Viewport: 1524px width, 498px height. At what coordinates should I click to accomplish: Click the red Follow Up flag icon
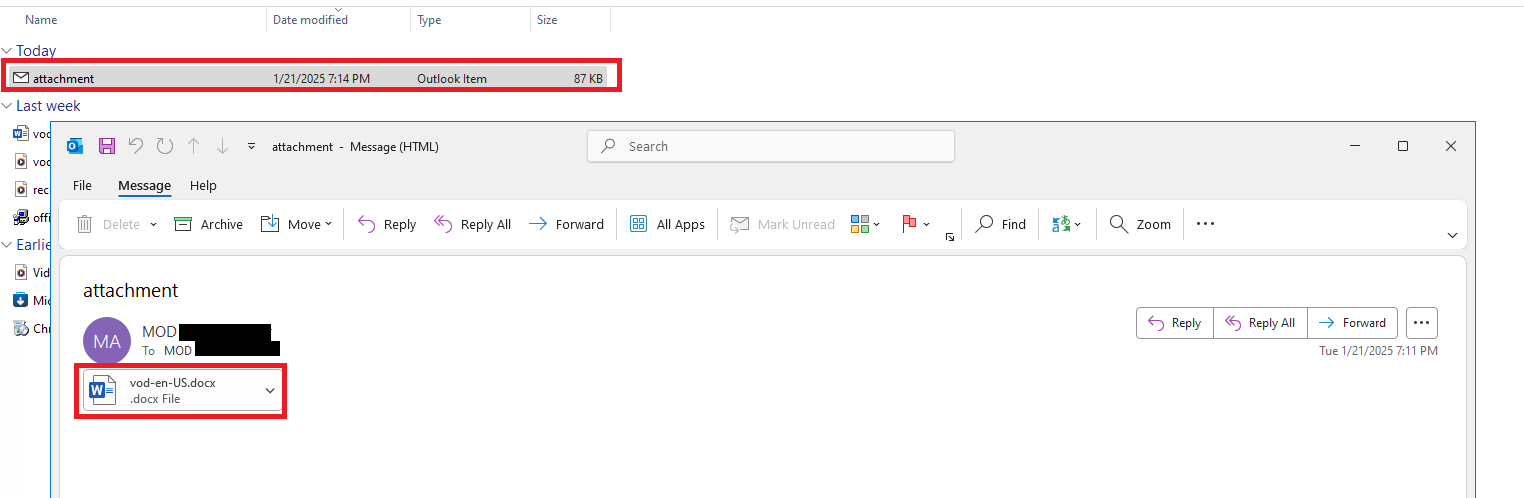[x=909, y=224]
